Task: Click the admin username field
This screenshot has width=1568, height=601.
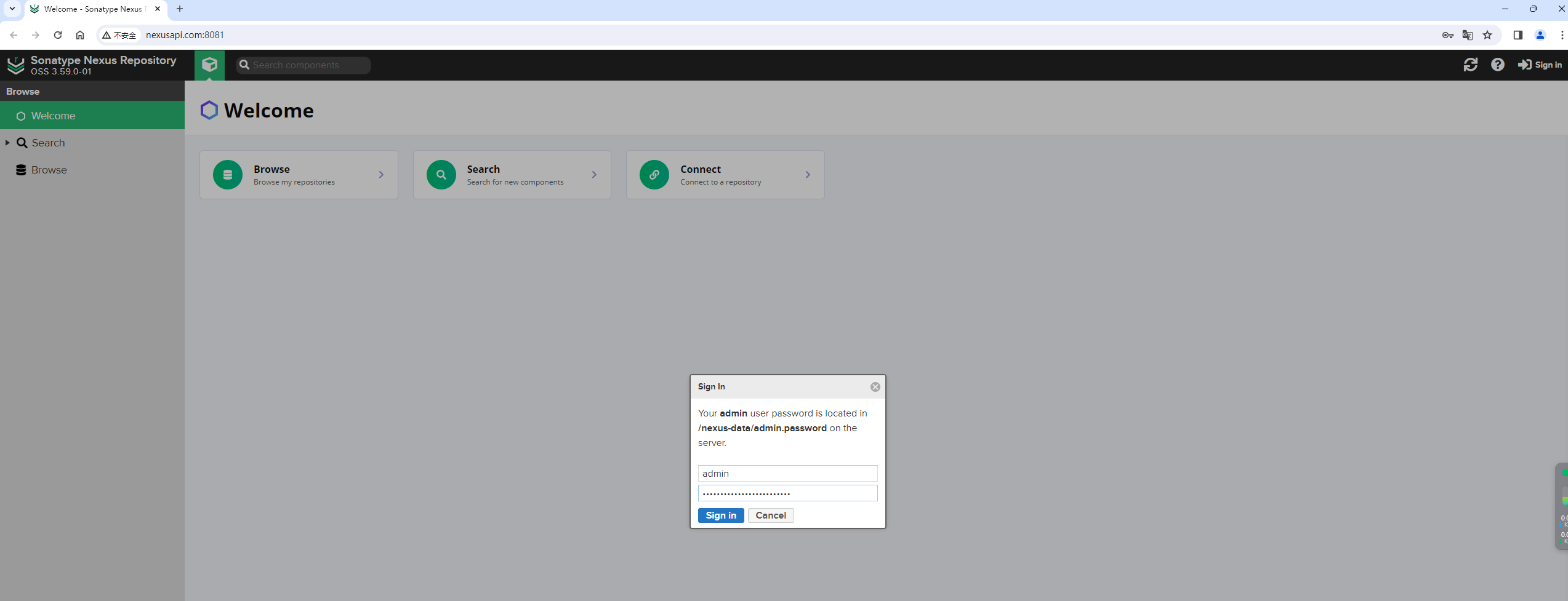Action: tap(787, 473)
